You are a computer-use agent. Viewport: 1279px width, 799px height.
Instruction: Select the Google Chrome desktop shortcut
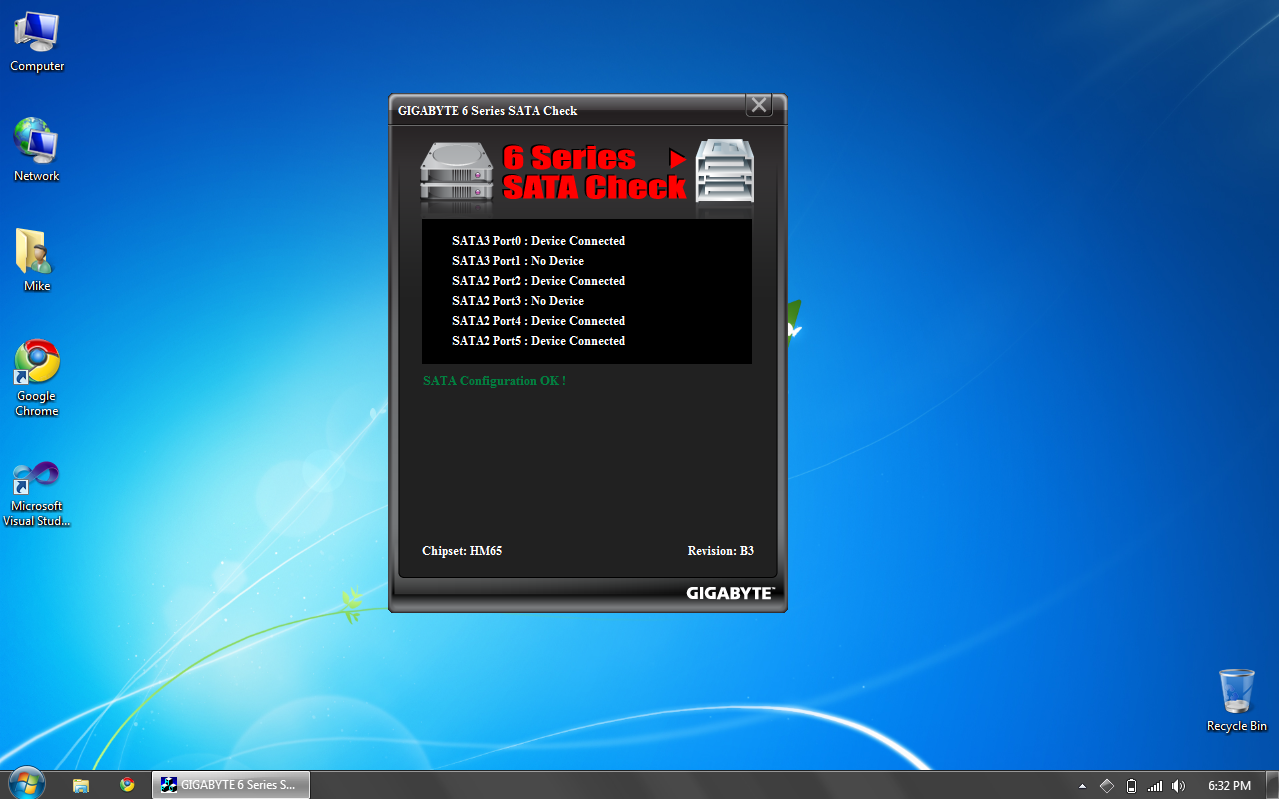coord(37,378)
